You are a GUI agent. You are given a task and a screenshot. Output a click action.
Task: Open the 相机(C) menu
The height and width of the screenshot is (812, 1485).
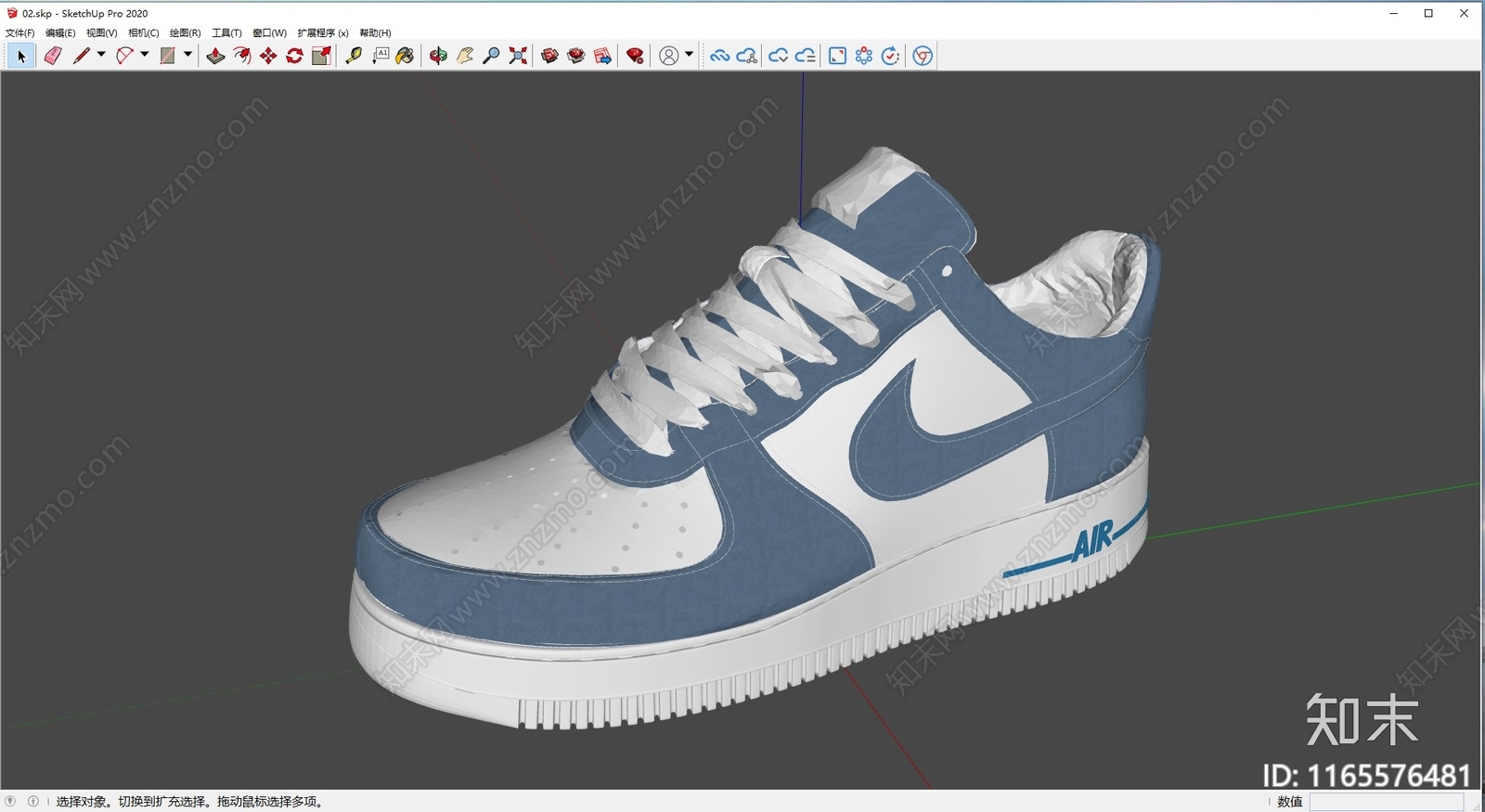[x=143, y=32]
